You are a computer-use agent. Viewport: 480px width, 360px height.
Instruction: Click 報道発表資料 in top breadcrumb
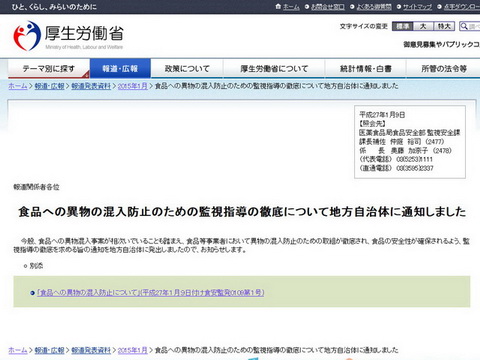point(91,86)
